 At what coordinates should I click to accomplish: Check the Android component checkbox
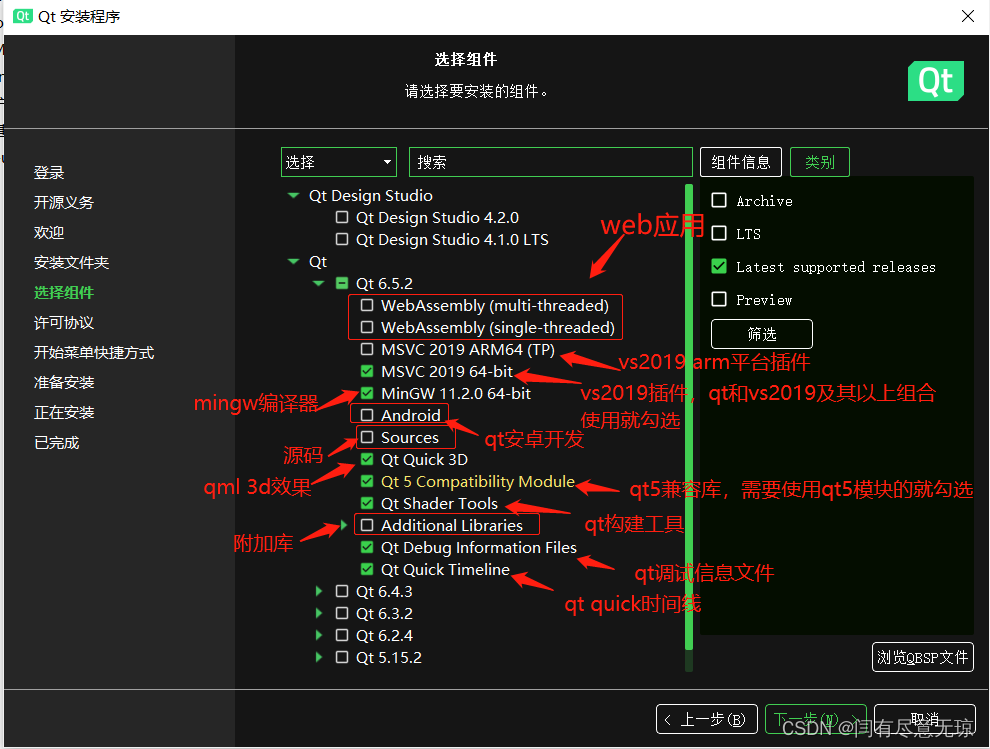tap(367, 415)
